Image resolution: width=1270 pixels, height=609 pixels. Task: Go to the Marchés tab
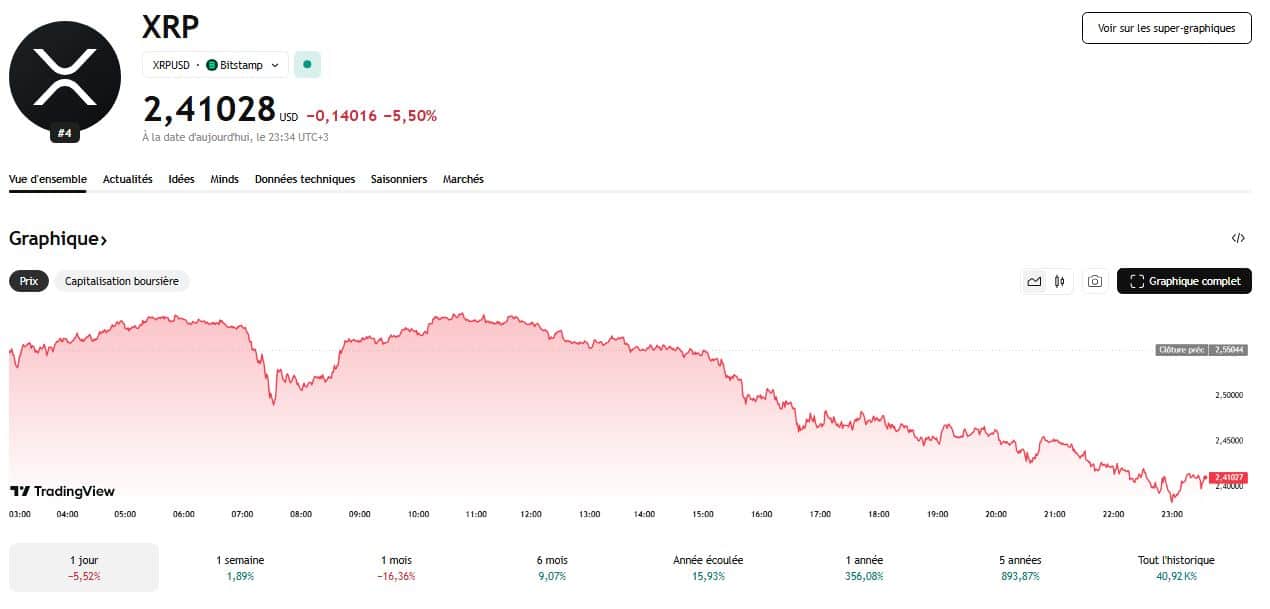point(463,179)
